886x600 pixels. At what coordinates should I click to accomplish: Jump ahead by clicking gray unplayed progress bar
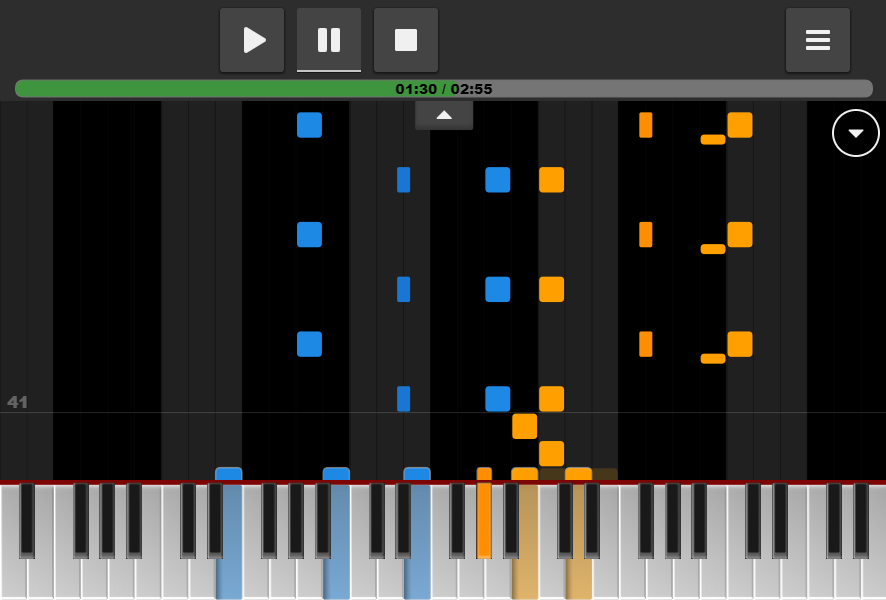click(680, 89)
